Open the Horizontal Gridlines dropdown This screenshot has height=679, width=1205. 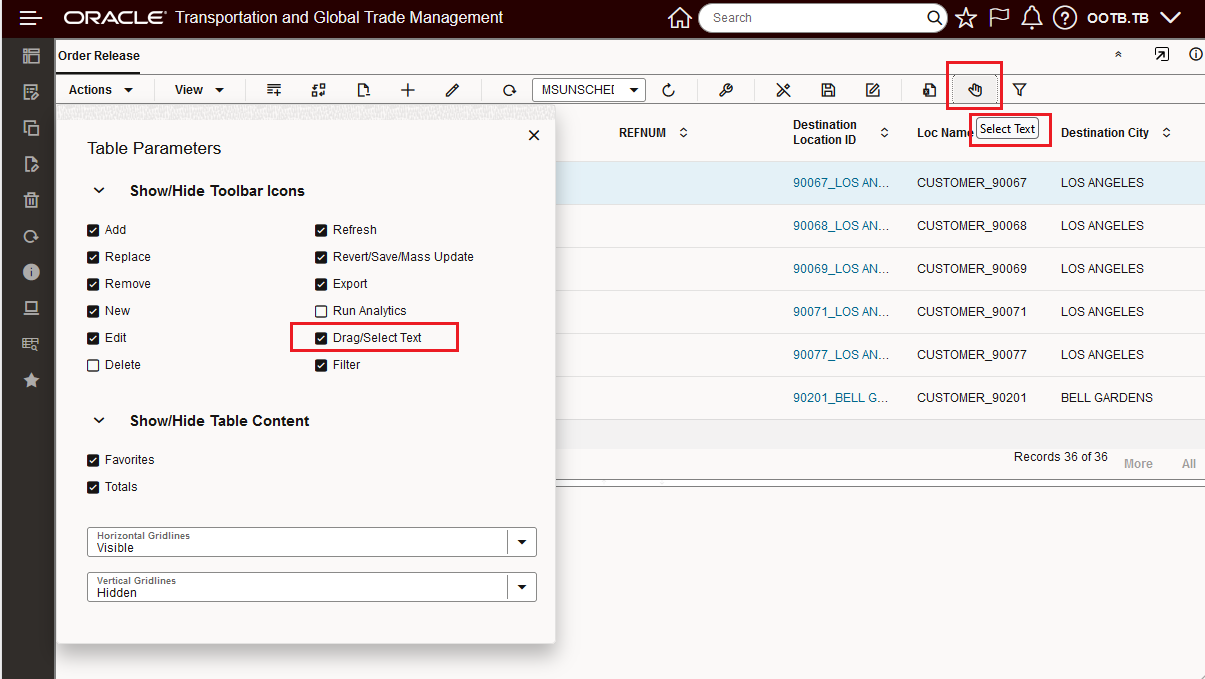tap(521, 542)
